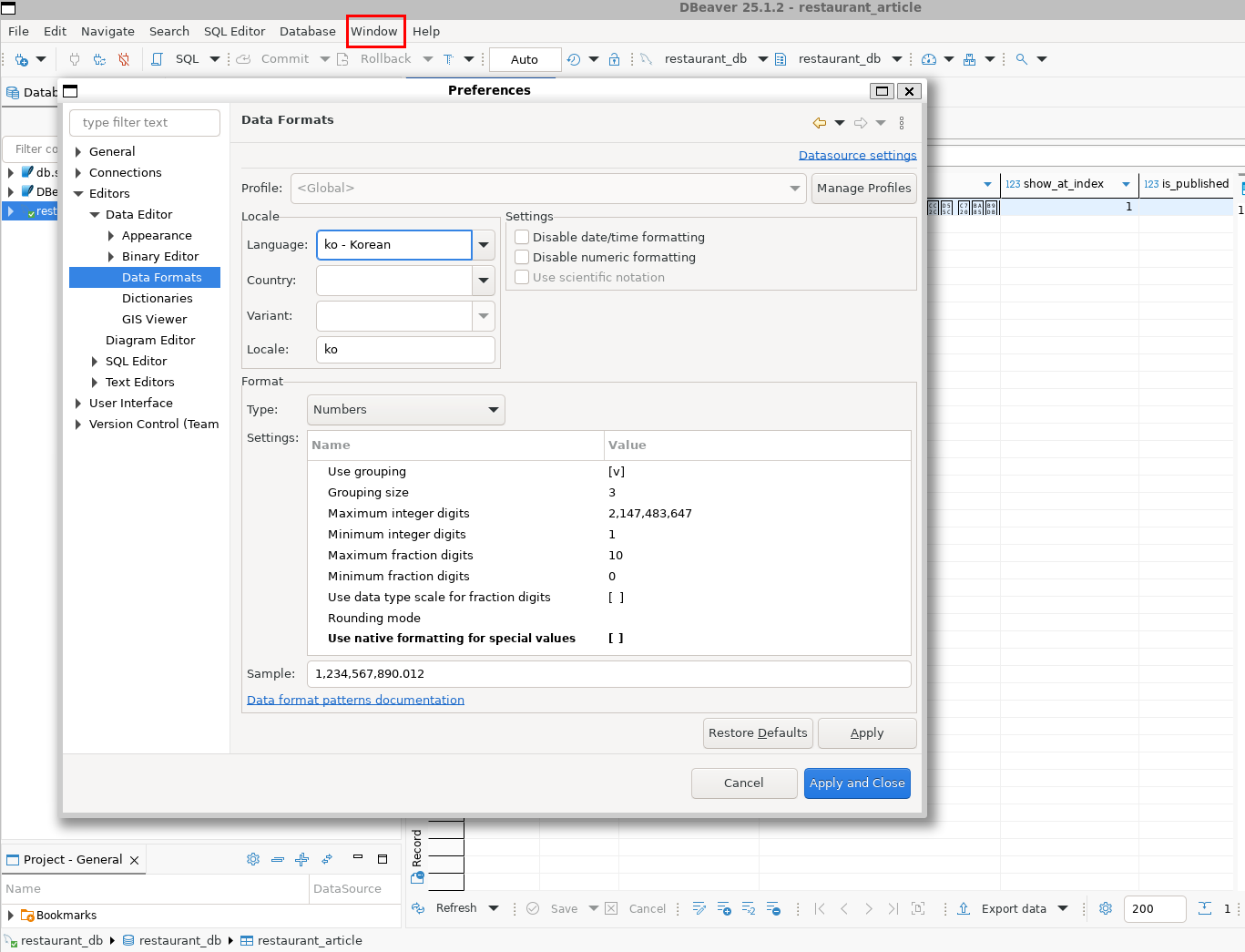This screenshot has width=1245, height=952.
Task: Click the Preferences forward arrow icon
Action: (861, 123)
